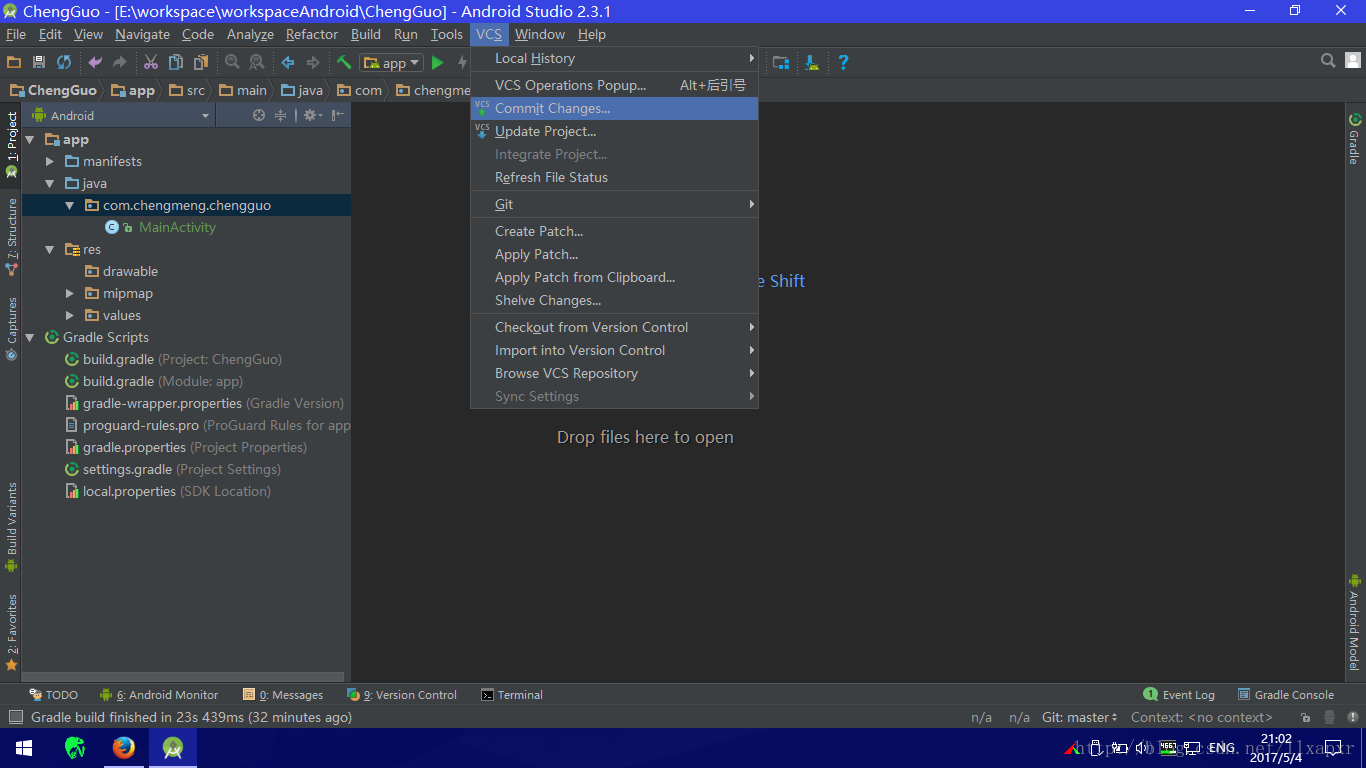
Task: Open the Build menu
Action: [366, 34]
